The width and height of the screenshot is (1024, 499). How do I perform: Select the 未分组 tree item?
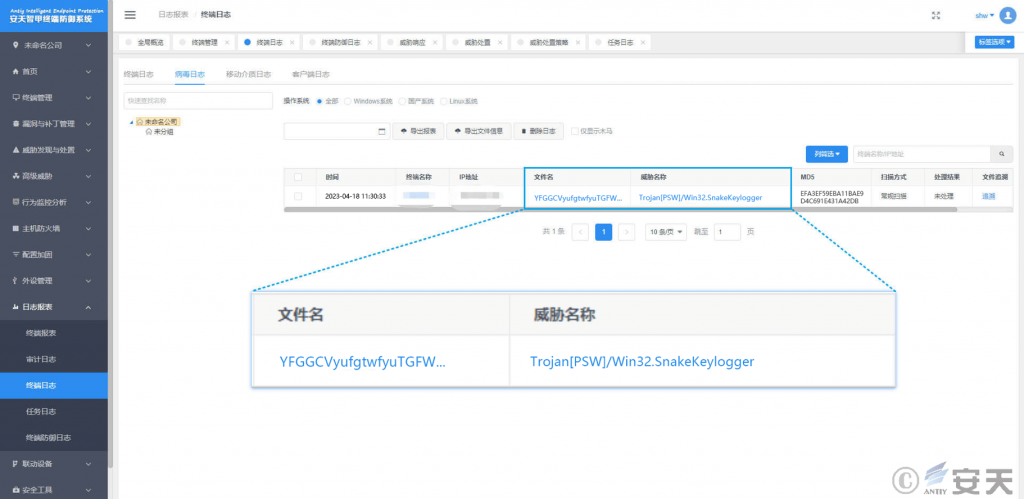click(x=163, y=132)
